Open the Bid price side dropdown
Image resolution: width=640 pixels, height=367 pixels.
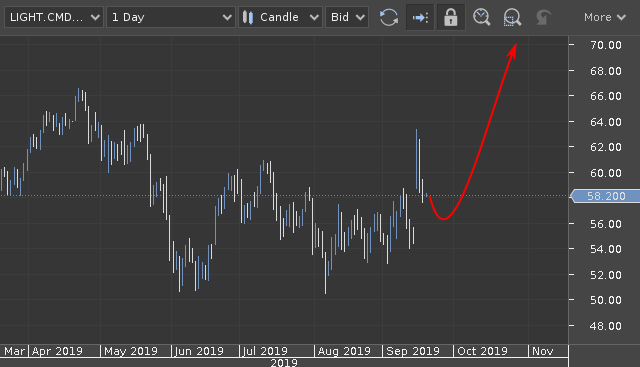point(347,17)
